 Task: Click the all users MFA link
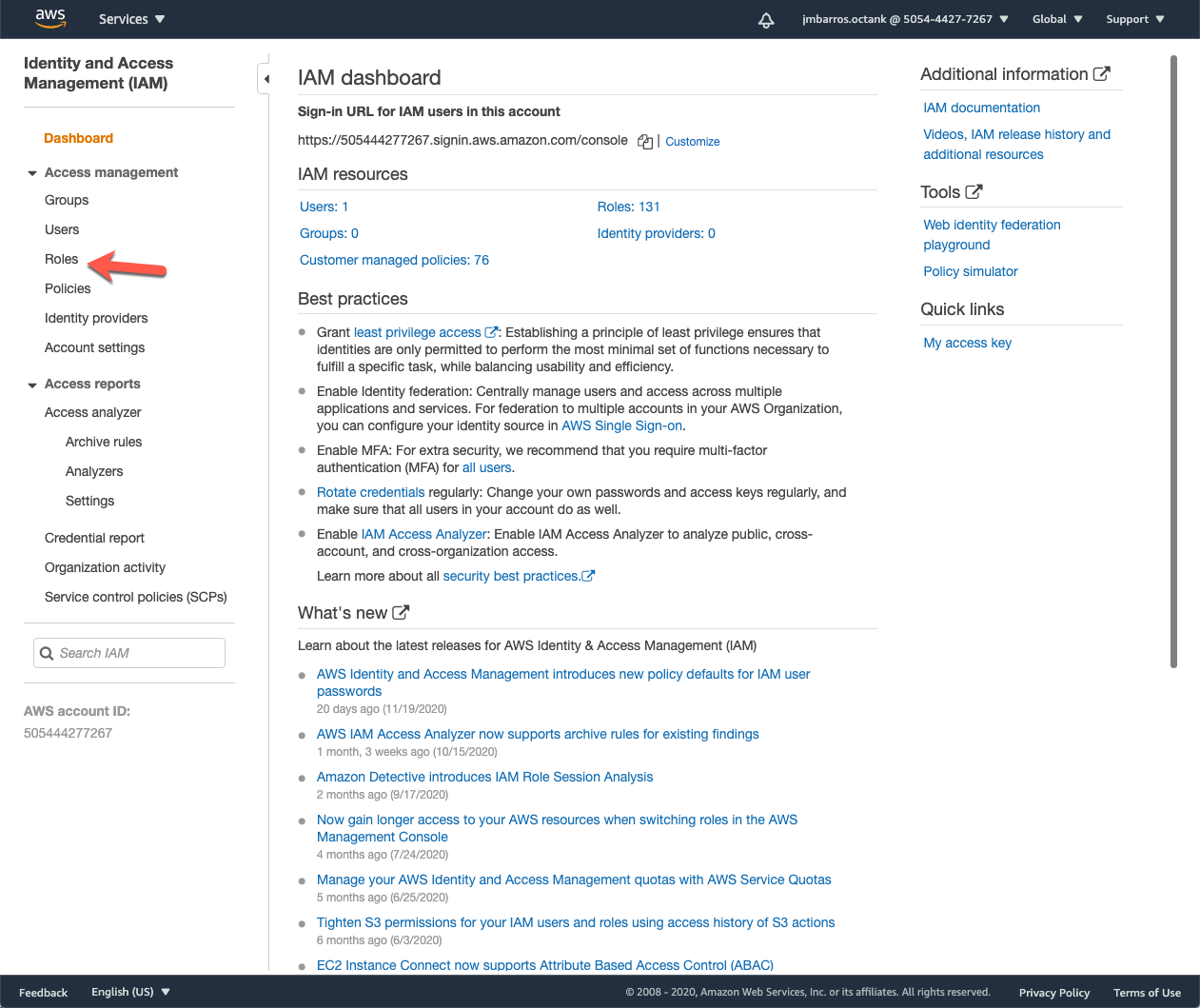(x=487, y=467)
